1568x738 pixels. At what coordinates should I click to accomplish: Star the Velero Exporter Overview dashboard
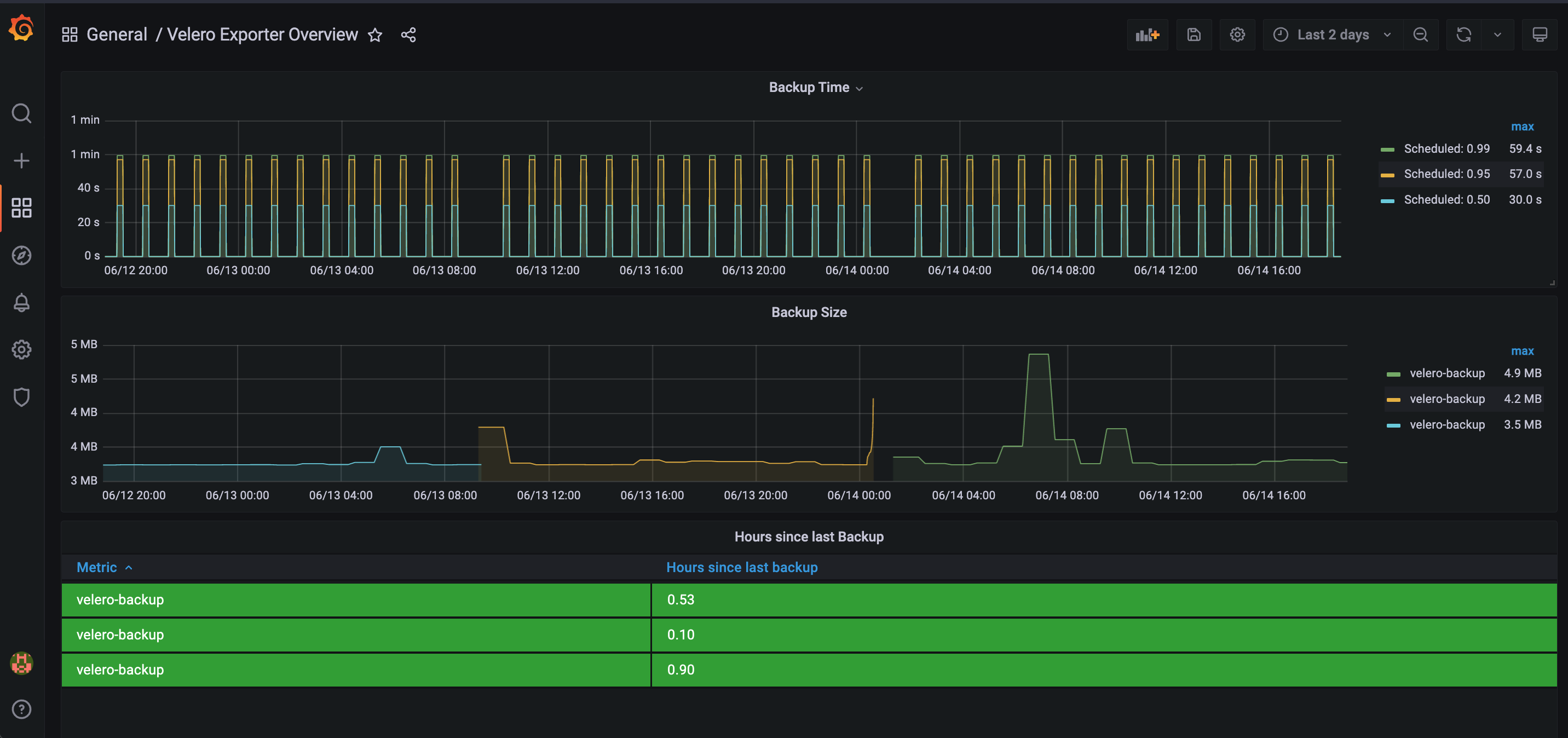point(375,36)
